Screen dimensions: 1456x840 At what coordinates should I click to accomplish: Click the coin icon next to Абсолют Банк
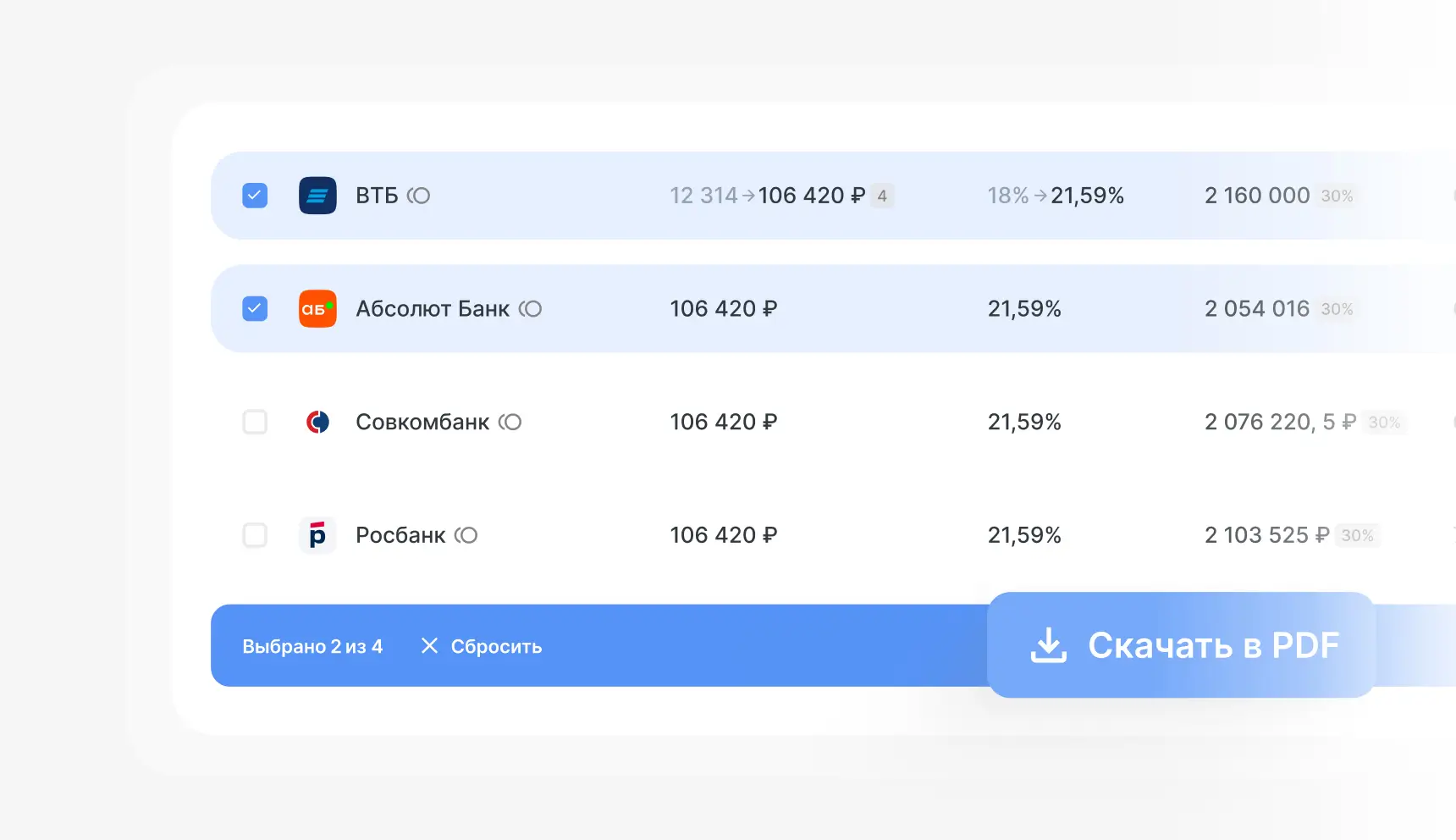pyautogui.click(x=530, y=309)
